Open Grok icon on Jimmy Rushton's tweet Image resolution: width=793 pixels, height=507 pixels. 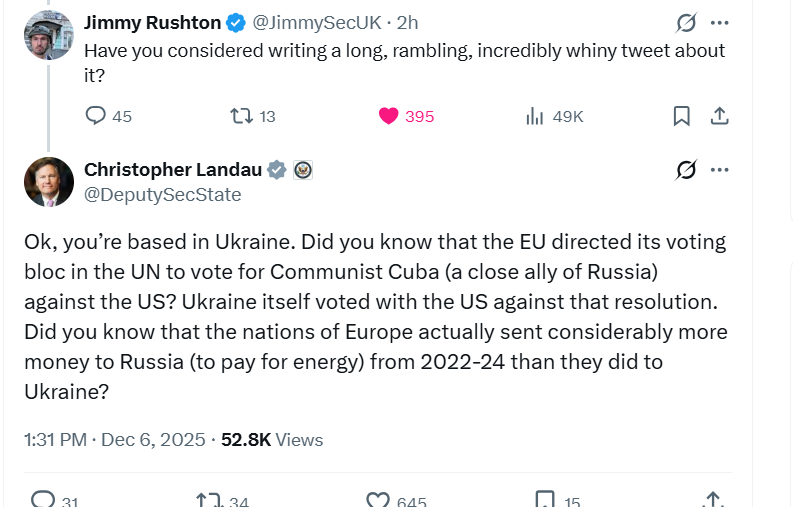[x=686, y=22]
